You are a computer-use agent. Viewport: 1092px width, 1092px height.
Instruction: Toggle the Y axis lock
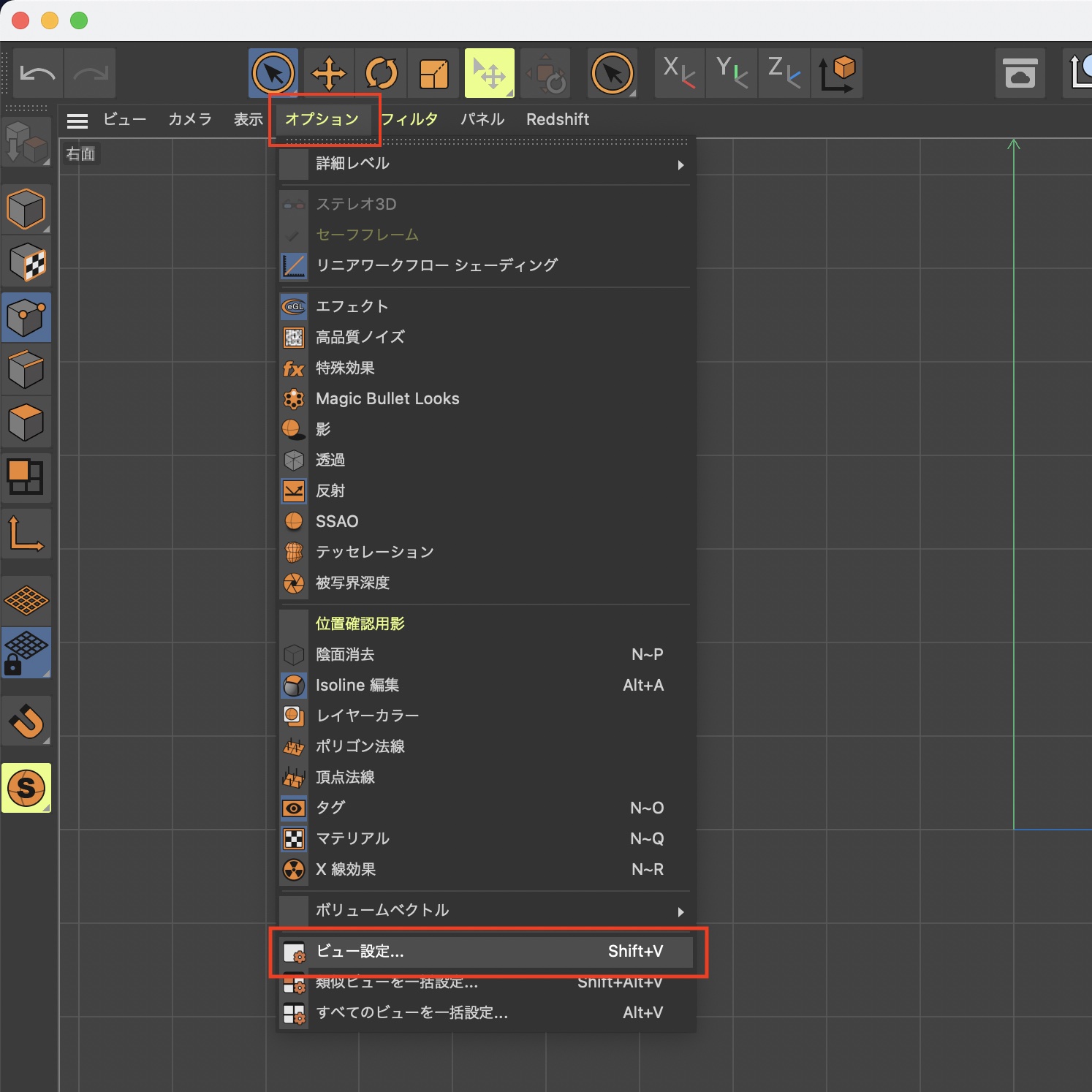[732, 73]
